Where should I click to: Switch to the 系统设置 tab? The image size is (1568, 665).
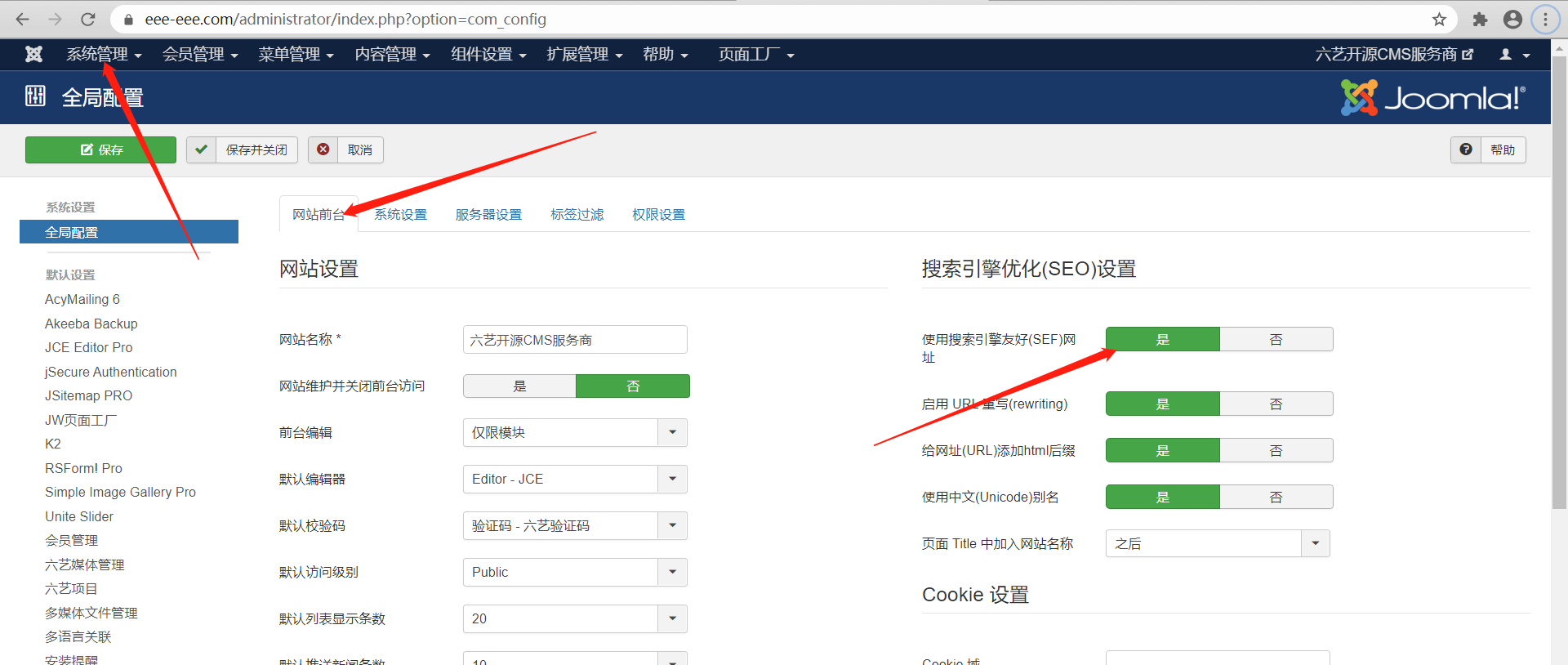(400, 214)
